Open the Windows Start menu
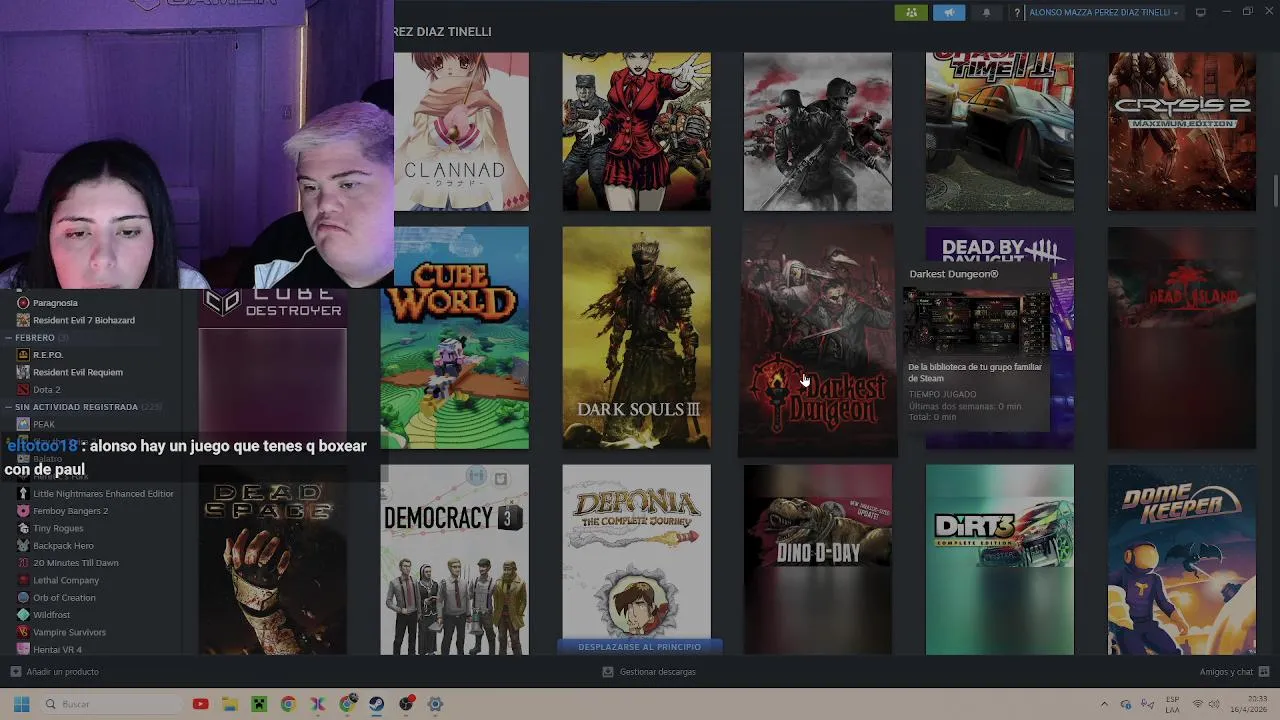Screen dimensions: 1280x720 coord(21,704)
